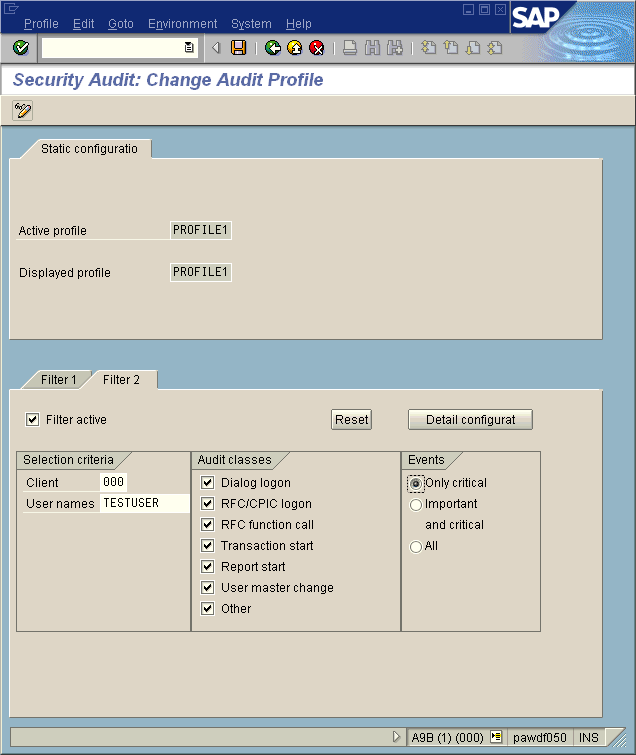
Task: Click the green Enter checkmark icon
Action: click(x=21, y=48)
